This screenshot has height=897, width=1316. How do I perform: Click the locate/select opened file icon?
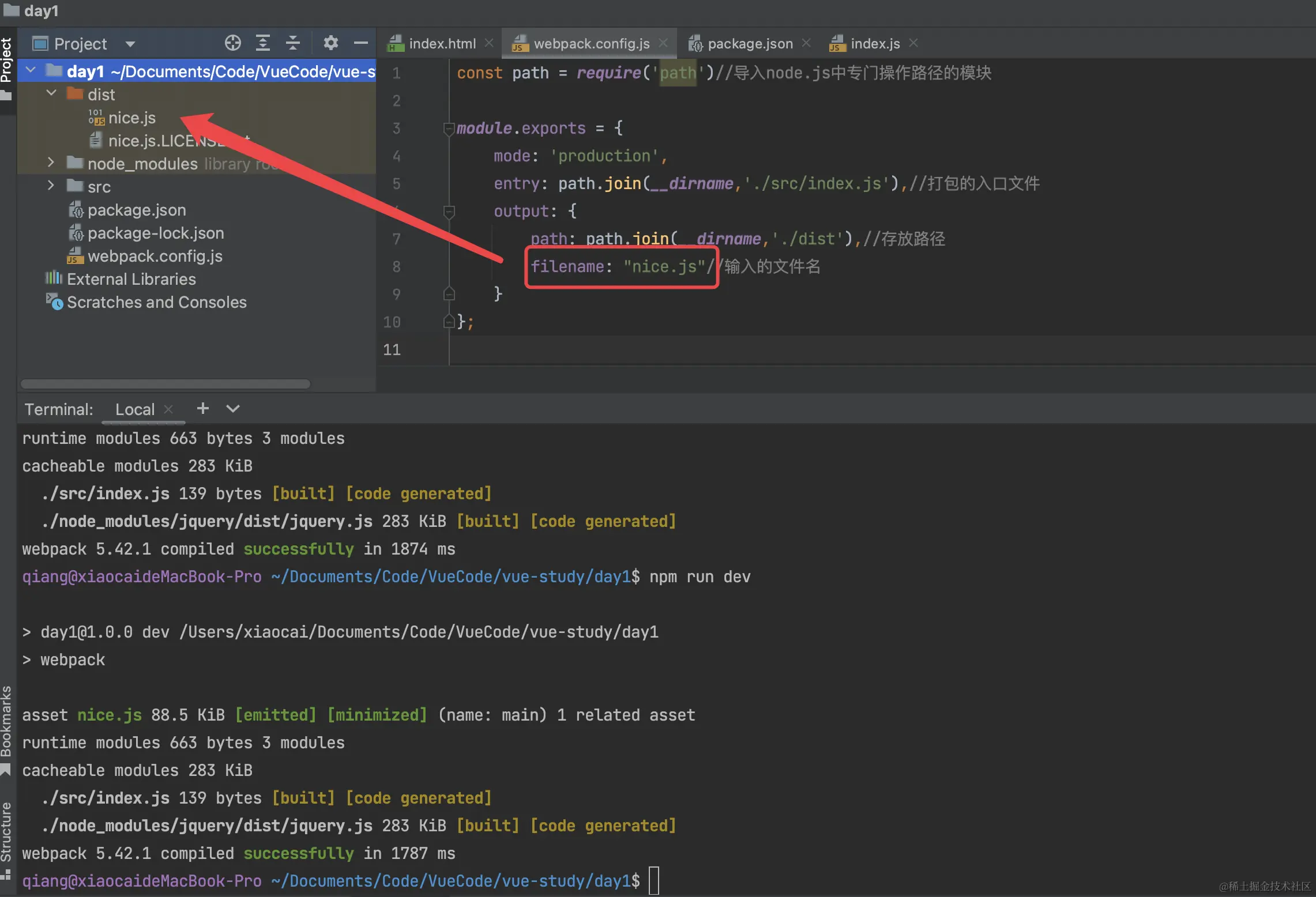click(232, 43)
